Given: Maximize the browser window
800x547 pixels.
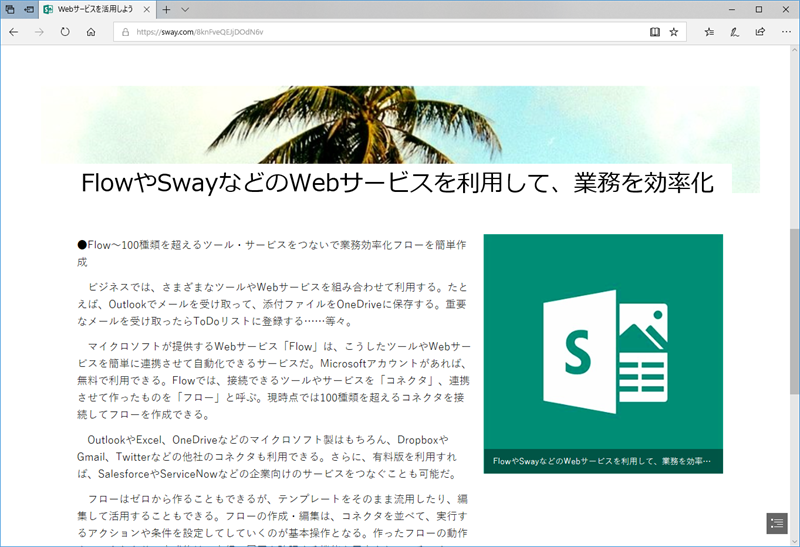Looking at the screenshot, I should (x=759, y=9).
